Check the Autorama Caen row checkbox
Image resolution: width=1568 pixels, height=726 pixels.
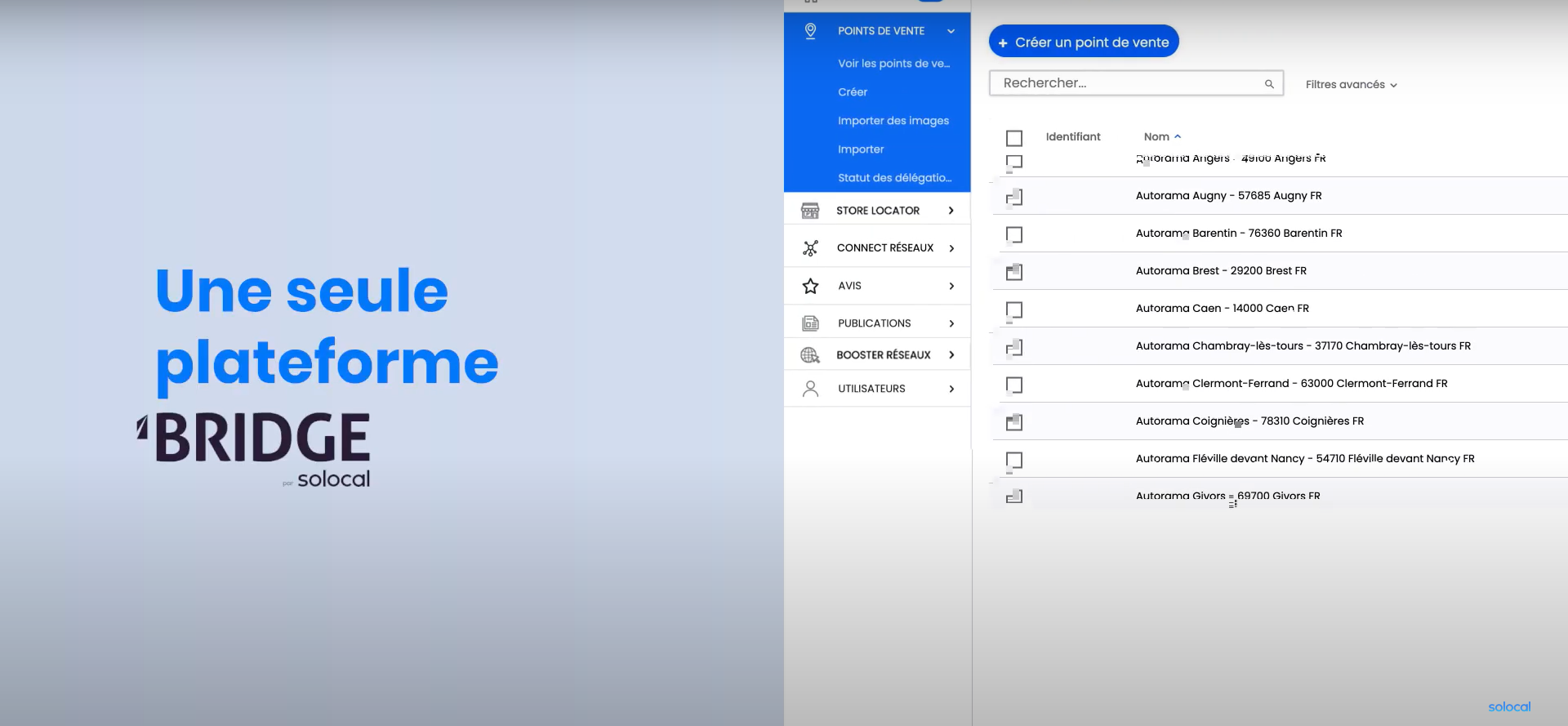click(1014, 310)
